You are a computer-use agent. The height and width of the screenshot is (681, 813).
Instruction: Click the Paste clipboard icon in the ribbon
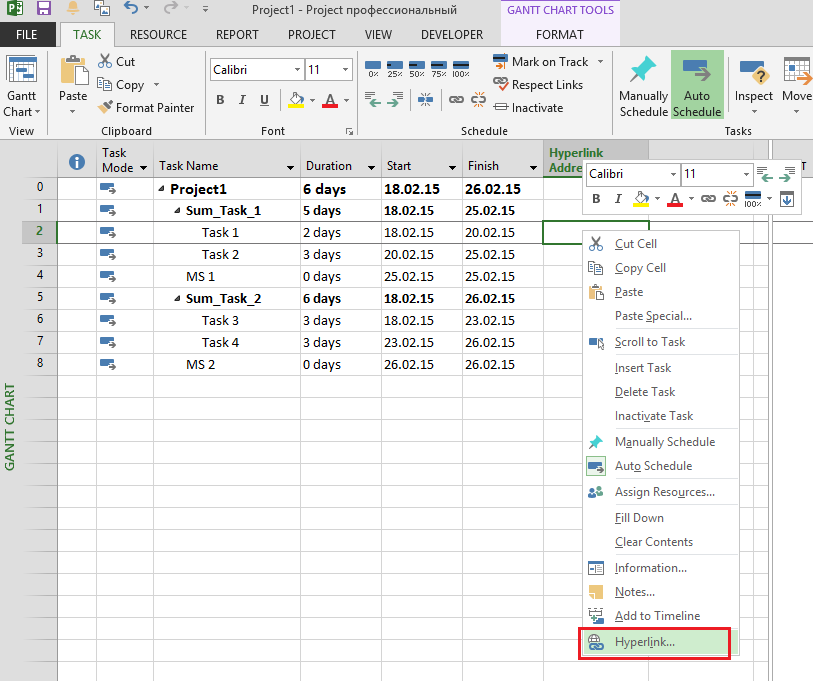click(73, 70)
